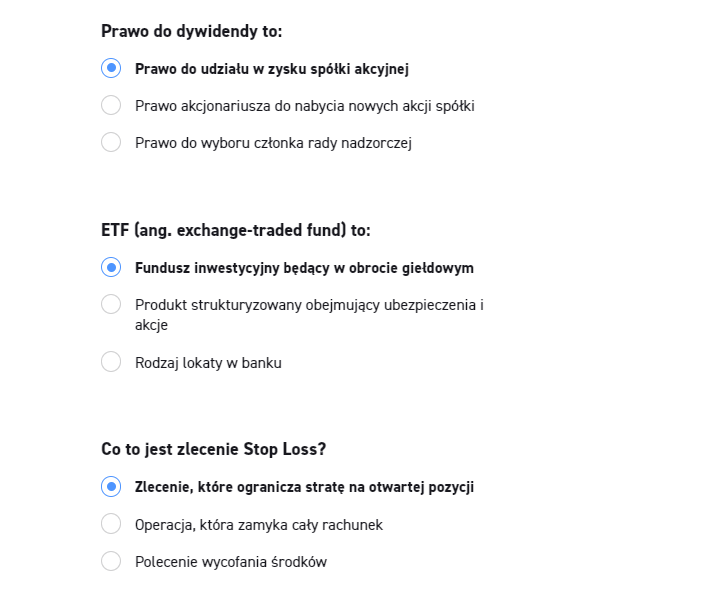The width and height of the screenshot is (709, 595).
Task: Select radio button for 'Fundusz inwestycyjny będący w obrocie giełdowym'
Action: coord(111,267)
